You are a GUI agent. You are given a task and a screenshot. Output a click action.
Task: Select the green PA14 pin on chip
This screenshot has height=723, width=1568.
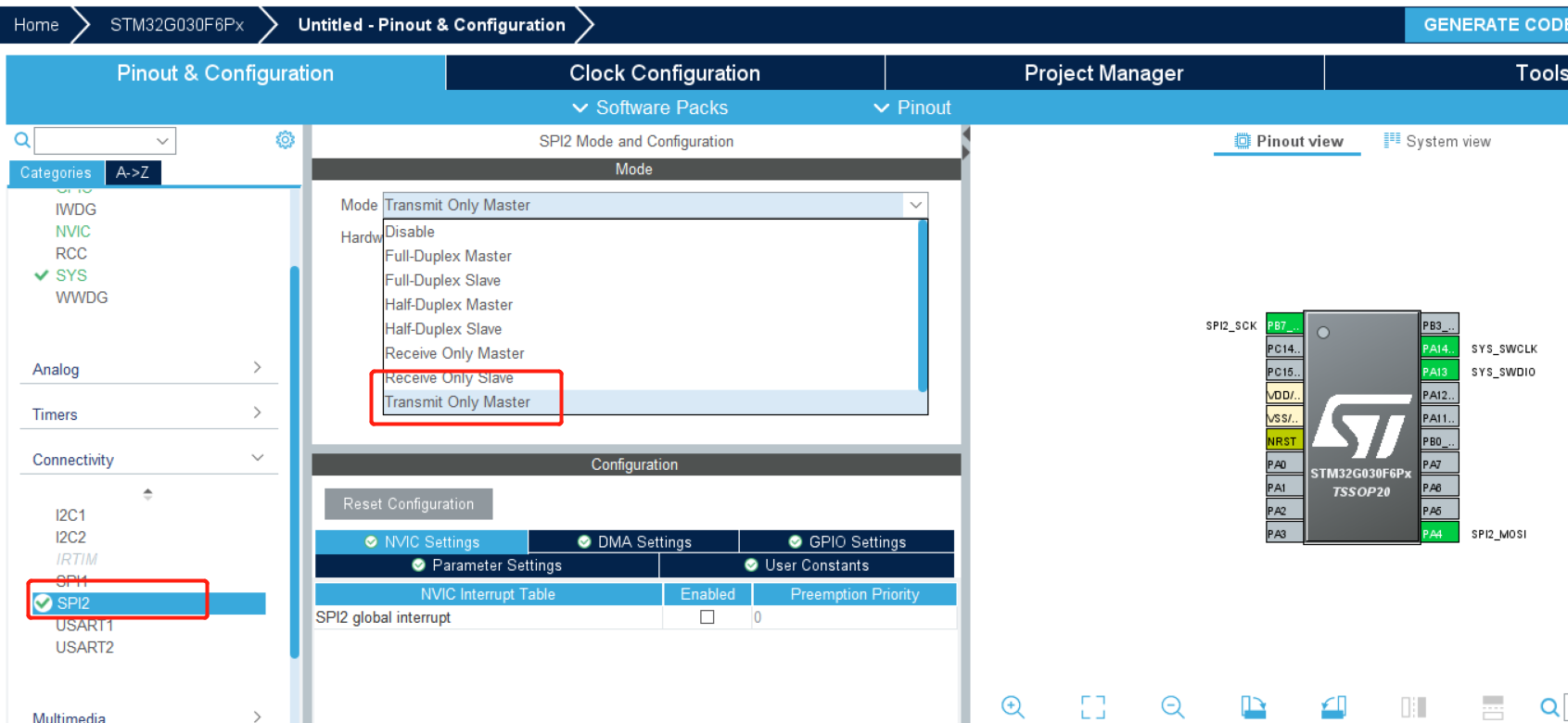(1439, 349)
